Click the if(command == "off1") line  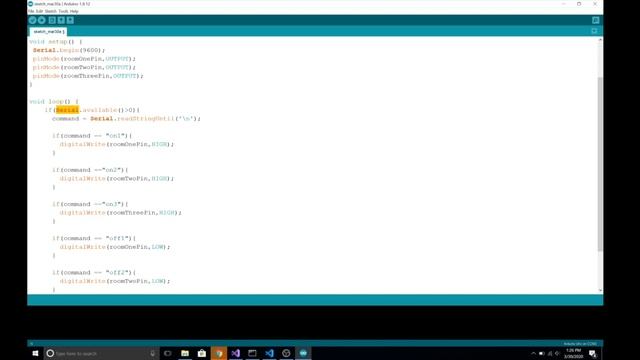[94, 238]
